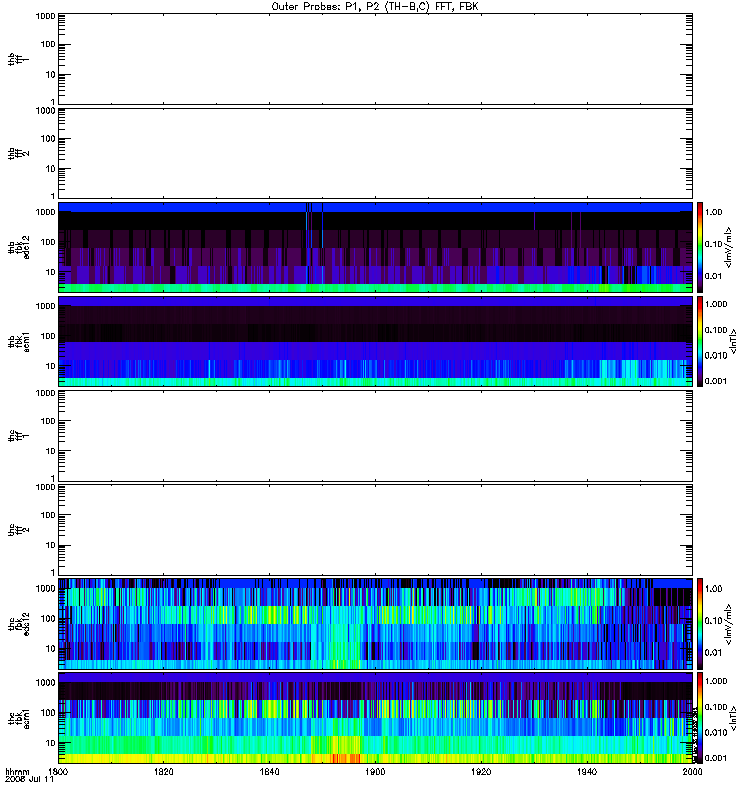Click the thc fbk scm1 spectrogram panel
The image size is (750, 800).
click(x=375, y=718)
